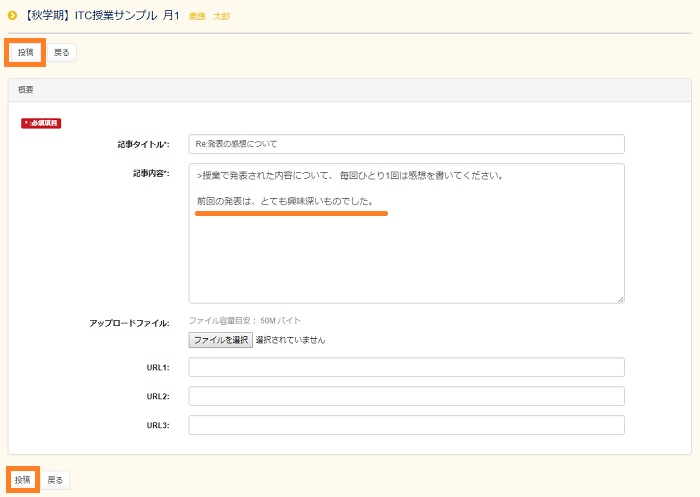This screenshot has height=497, width=700.
Task: Click the red 必須項目 badge
Action: tap(41, 123)
